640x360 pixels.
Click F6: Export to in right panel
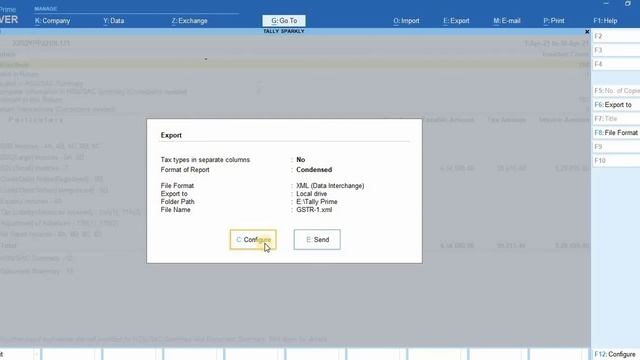[x=616, y=105]
